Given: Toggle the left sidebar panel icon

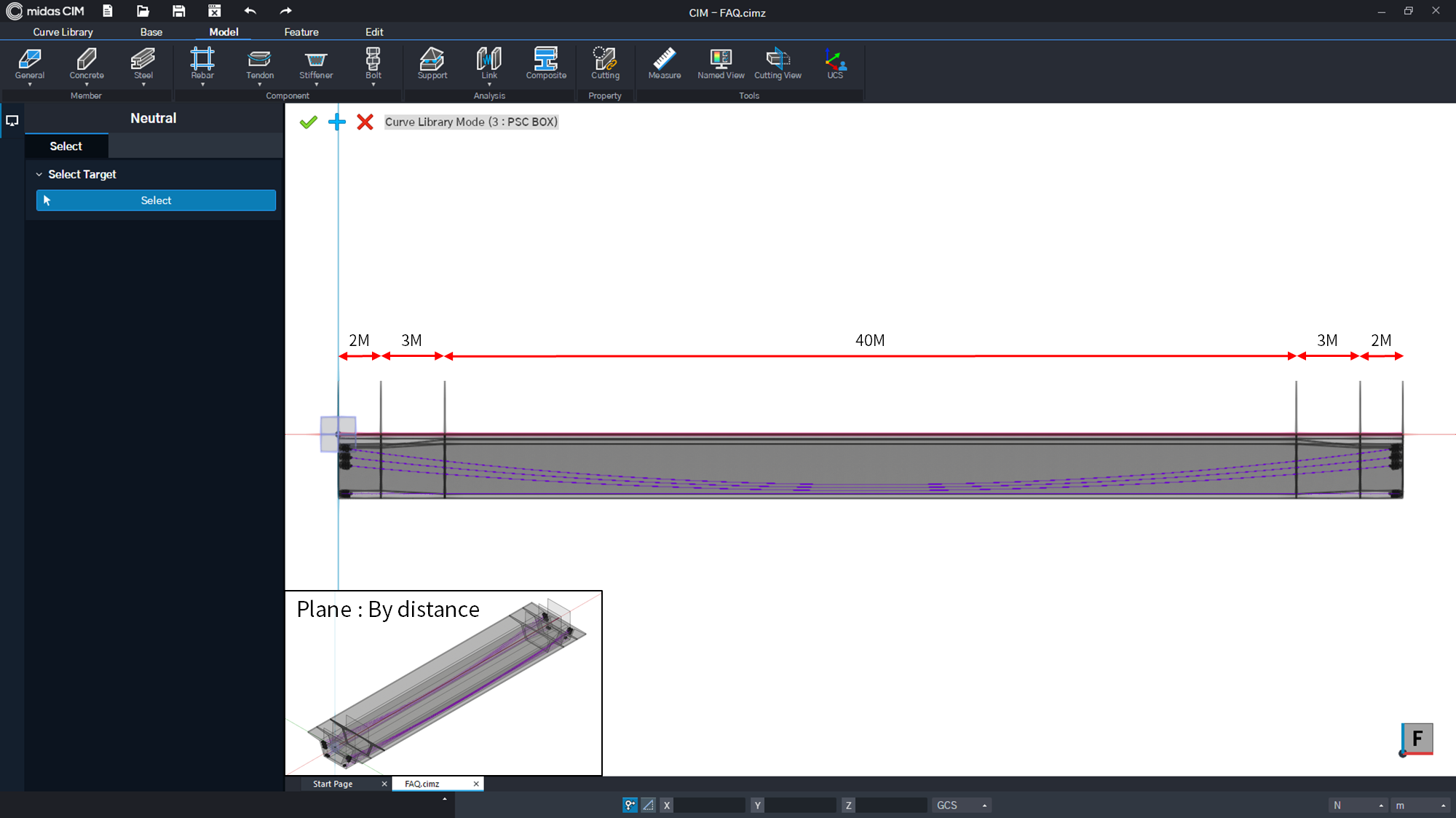Looking at the screenshot, I should [x=12, y=121].
